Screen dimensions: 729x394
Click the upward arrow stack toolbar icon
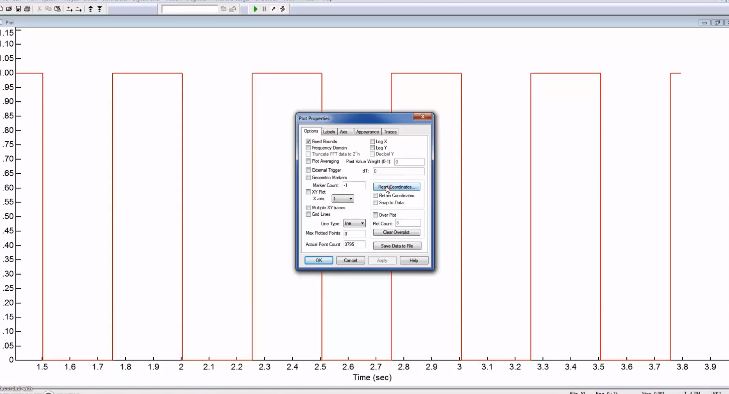[90, 9]
